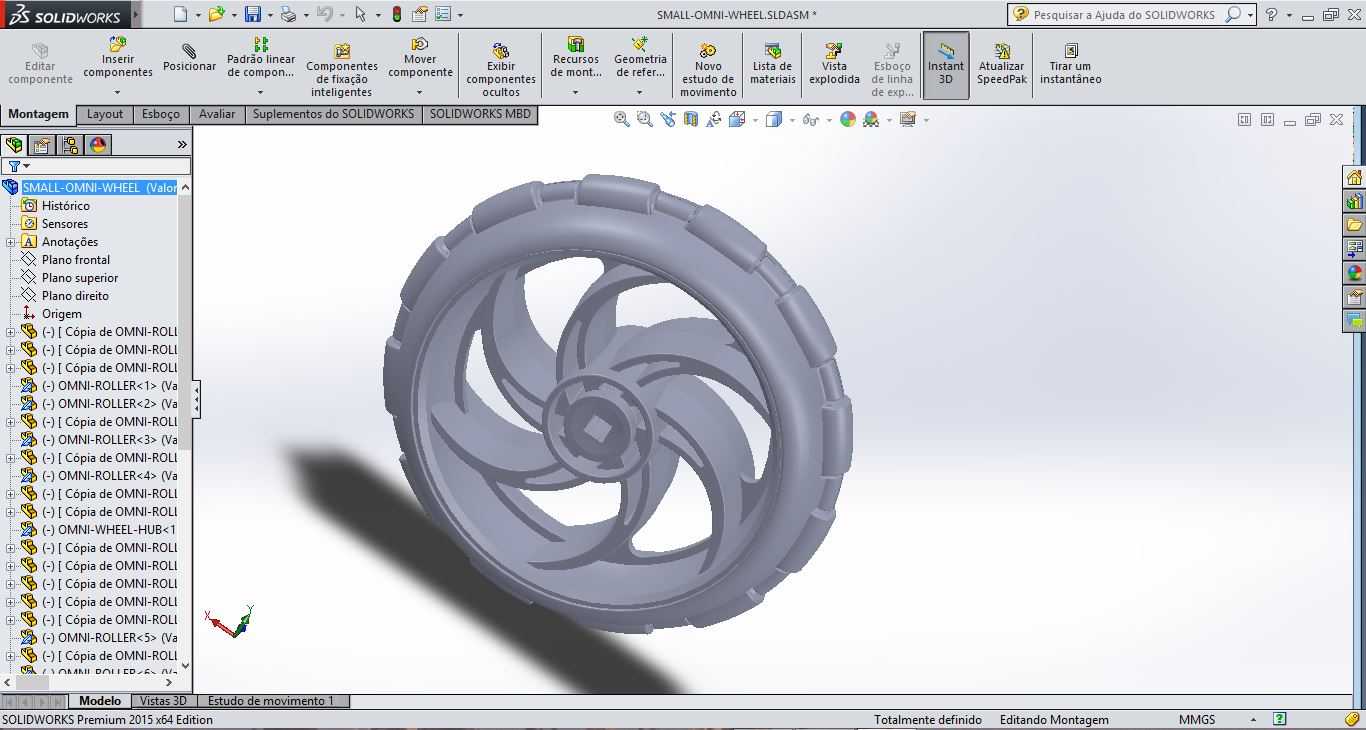Select the Histórico tree item
This screenshot has height=730, width=1366.
pos(66,206)
